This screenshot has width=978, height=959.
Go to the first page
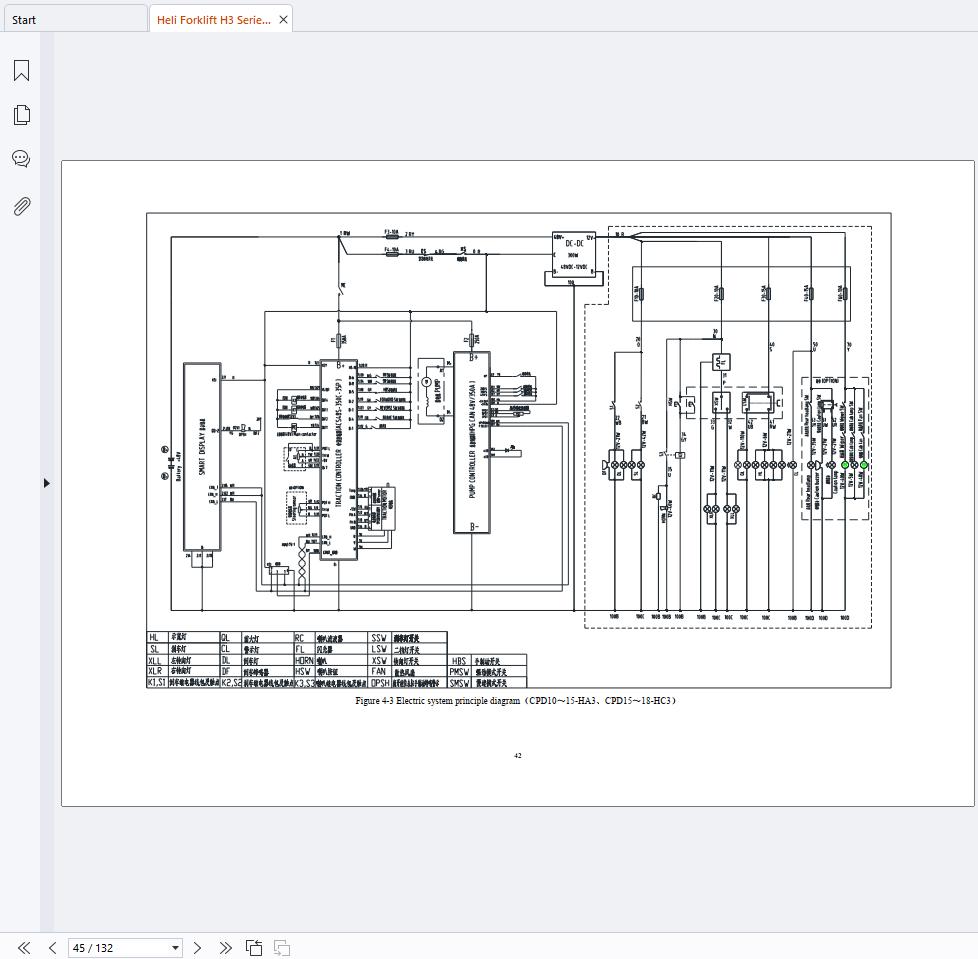pyautogui.click(x=24, y=948)
